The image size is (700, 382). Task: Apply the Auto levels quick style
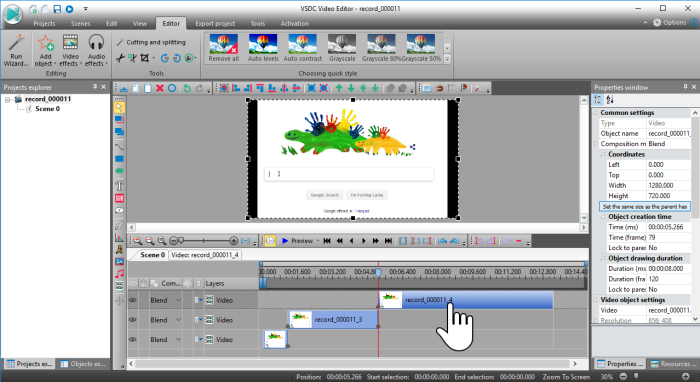[263, 48]
